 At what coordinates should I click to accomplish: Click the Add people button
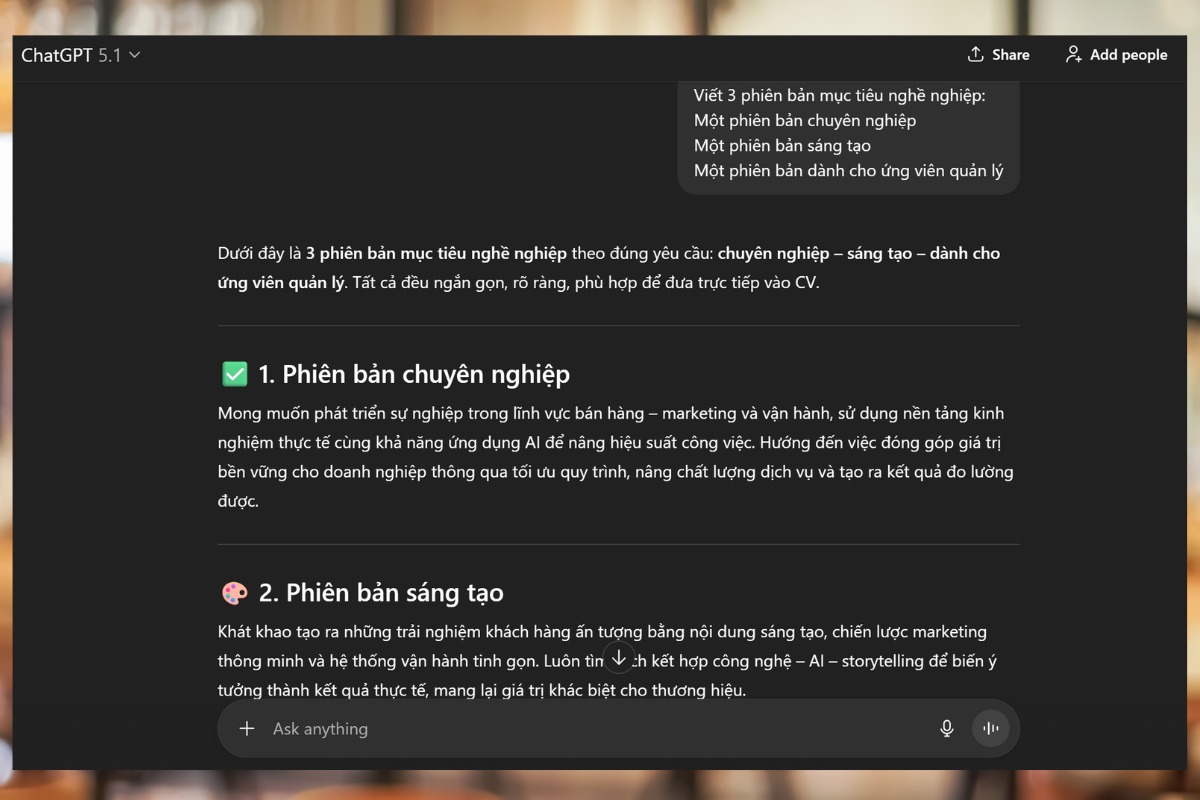click(1116, 55)
